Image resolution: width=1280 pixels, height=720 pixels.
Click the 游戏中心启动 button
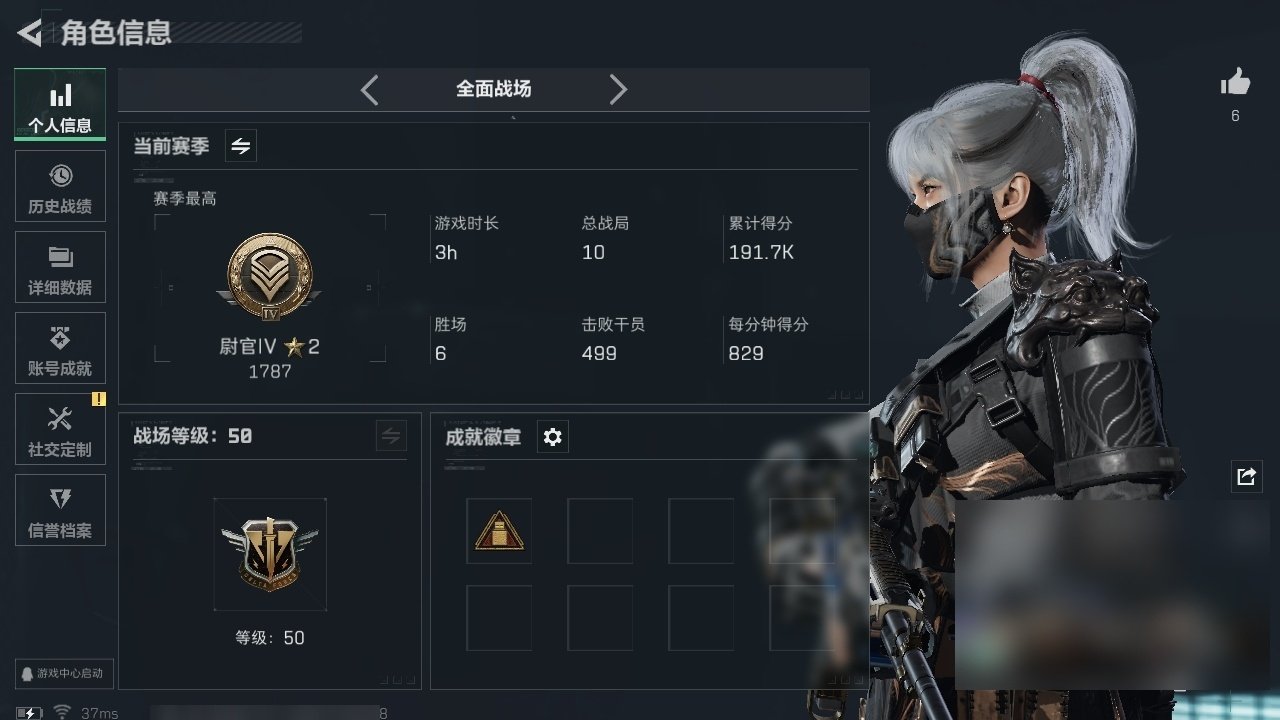[65, 673]
